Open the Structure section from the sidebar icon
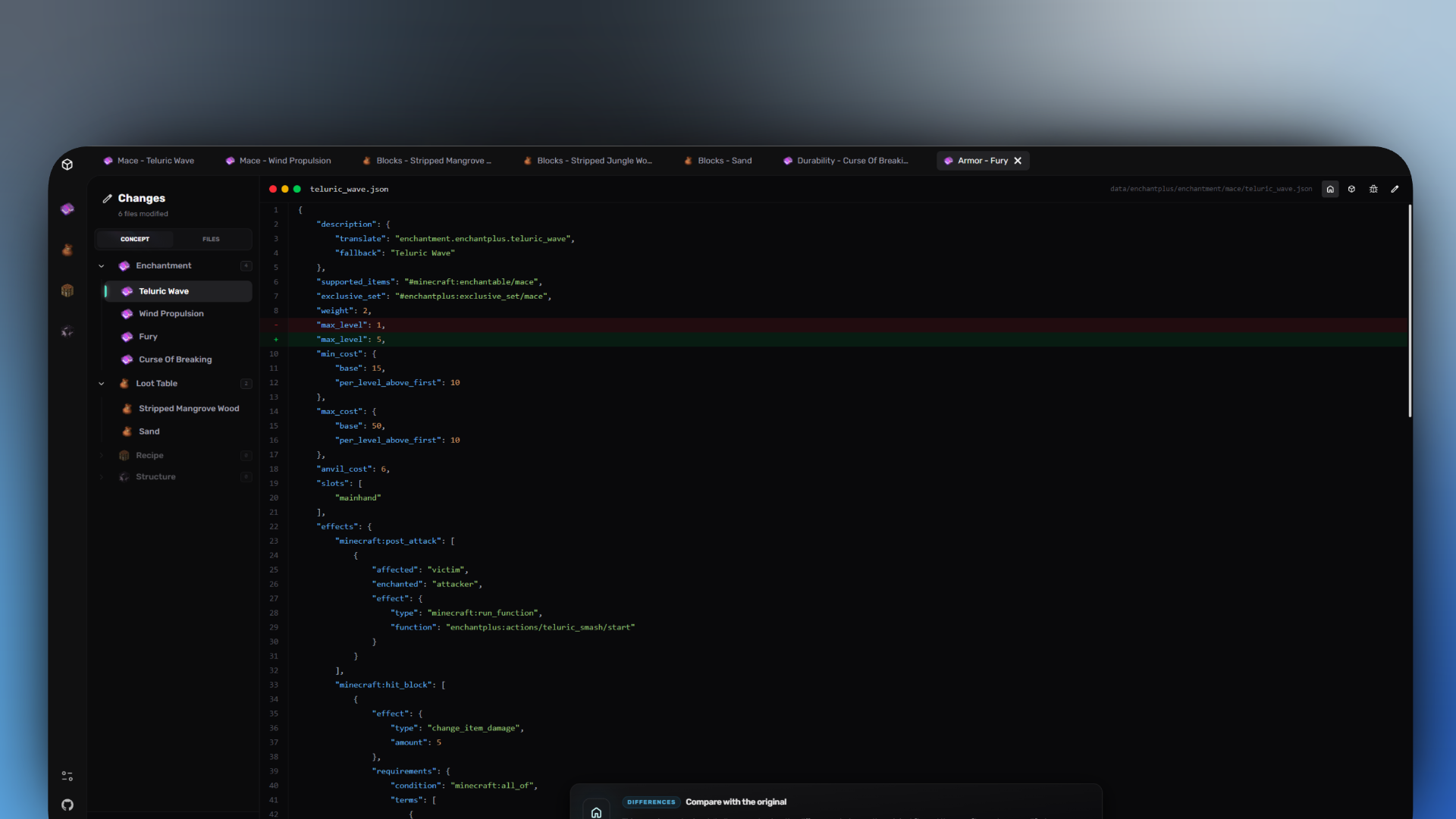1456x819 pixels. tap(67, 331)
